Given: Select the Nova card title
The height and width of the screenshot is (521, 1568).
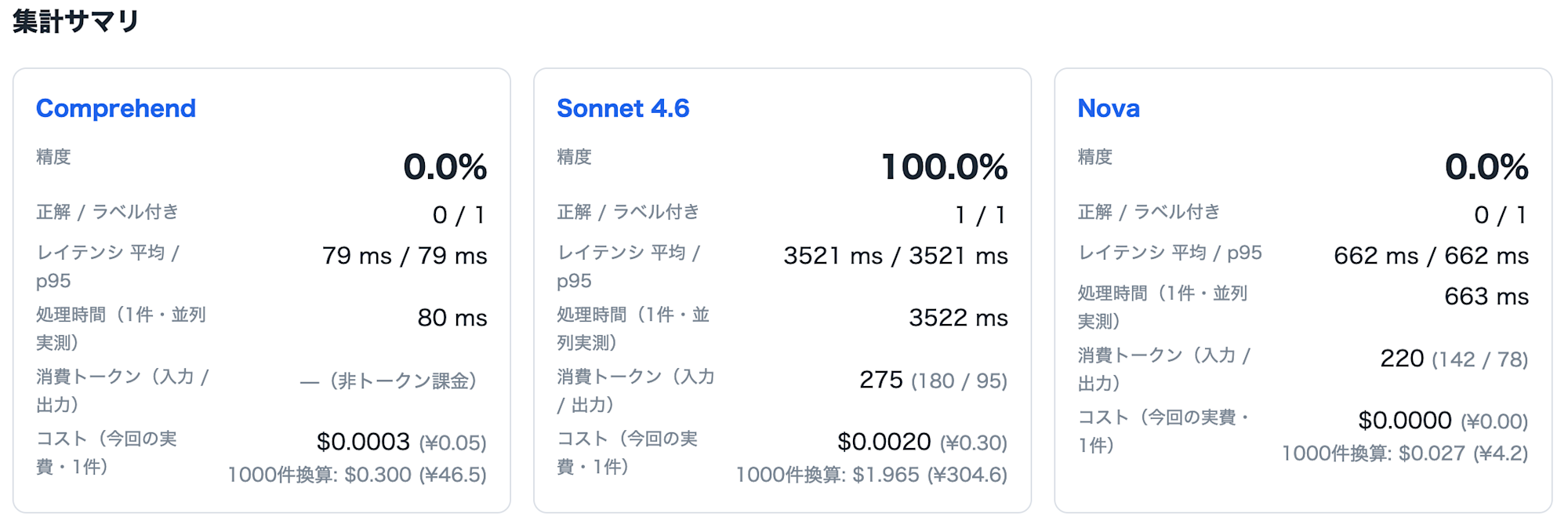Looking at the screenshot, I should coord(1109,108).
